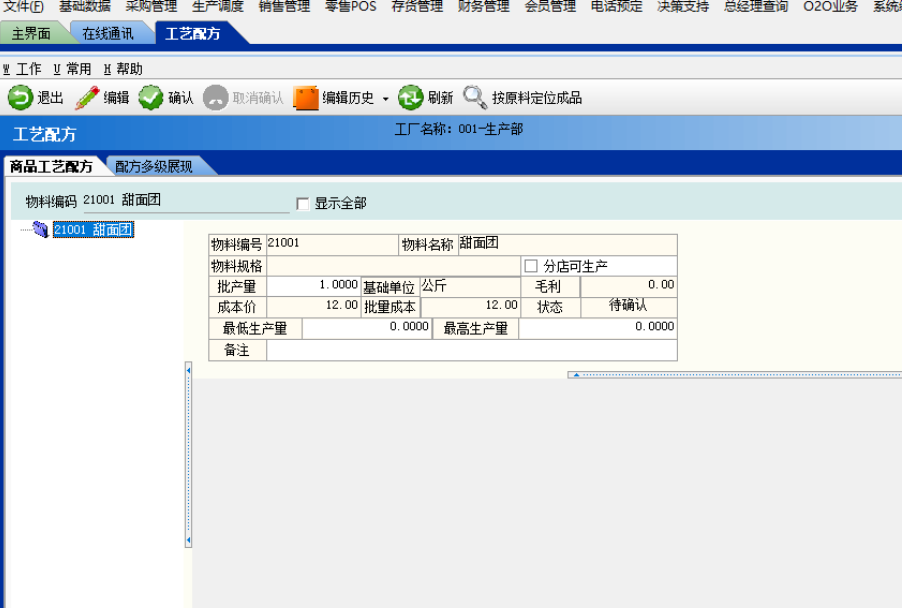
Task: Switch to the 主界面 tab
Action: click(32, 33)
